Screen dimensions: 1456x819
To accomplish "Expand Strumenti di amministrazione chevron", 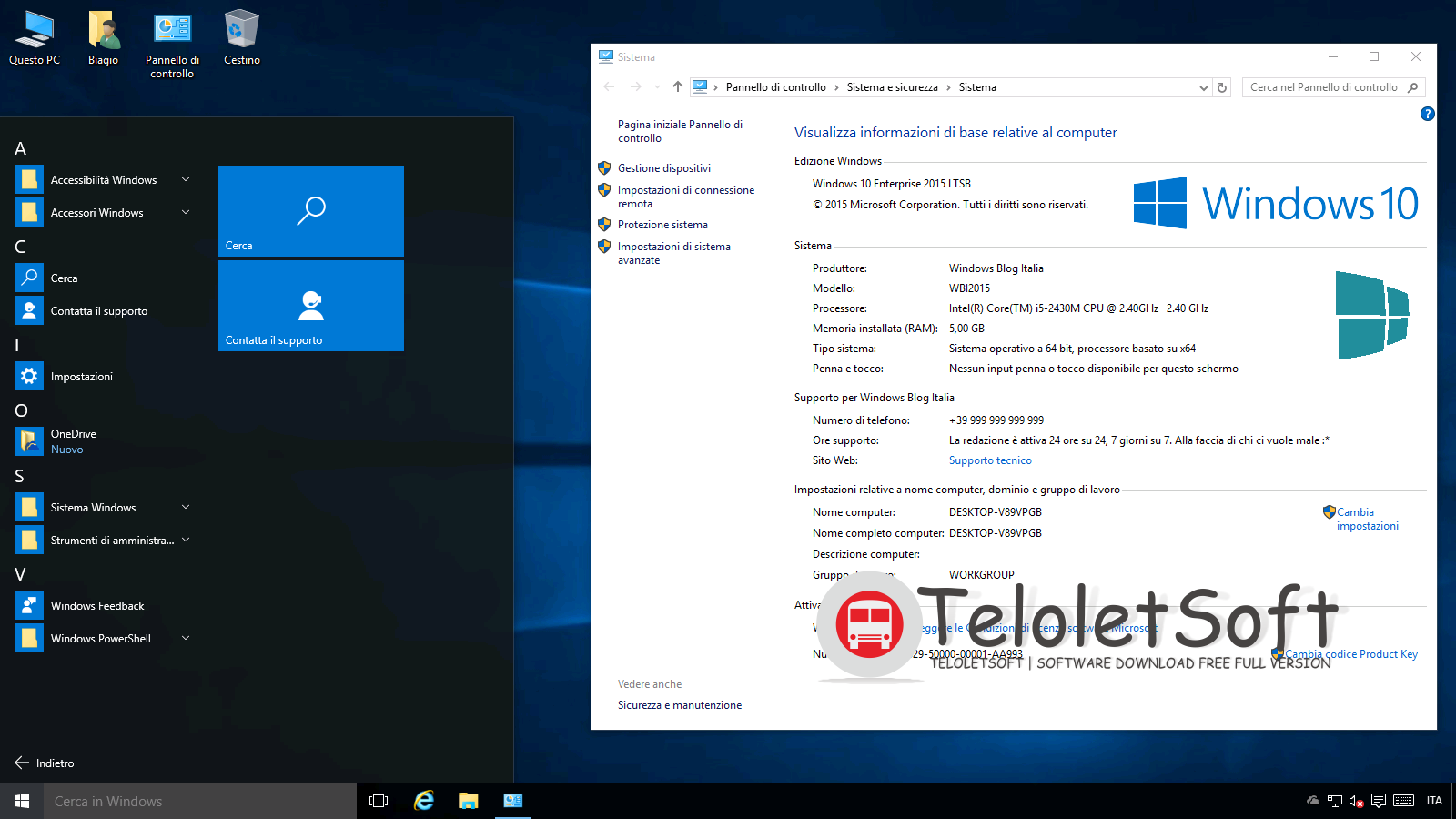I will [x=186, y=540].
